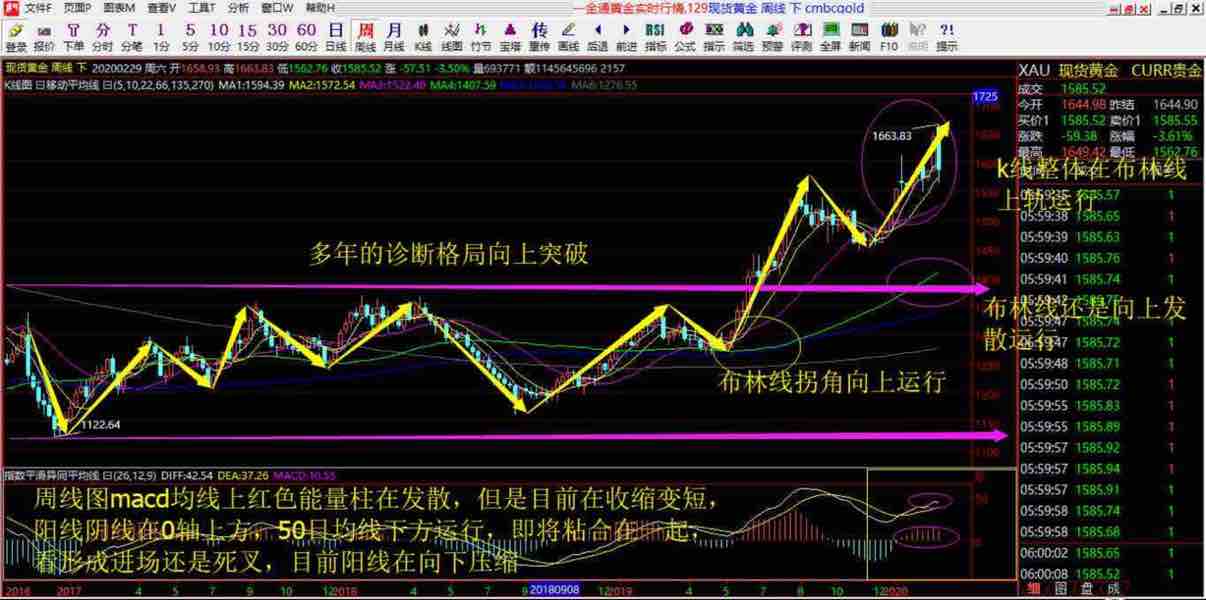The width and height of the screenshot is (1206, 600).
Task: Select the 周线 weekly period button
Action: click(365, 37)
